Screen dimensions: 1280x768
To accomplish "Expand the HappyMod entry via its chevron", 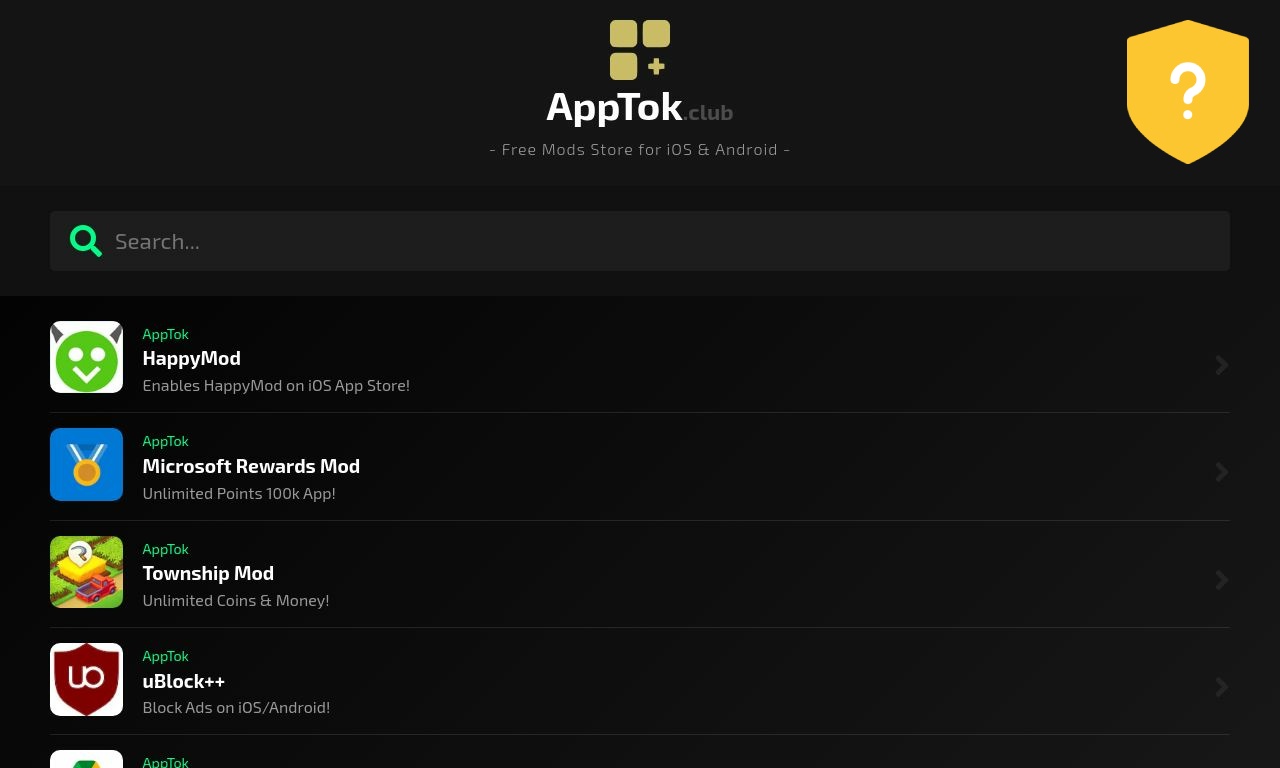I will (1221, 364).
